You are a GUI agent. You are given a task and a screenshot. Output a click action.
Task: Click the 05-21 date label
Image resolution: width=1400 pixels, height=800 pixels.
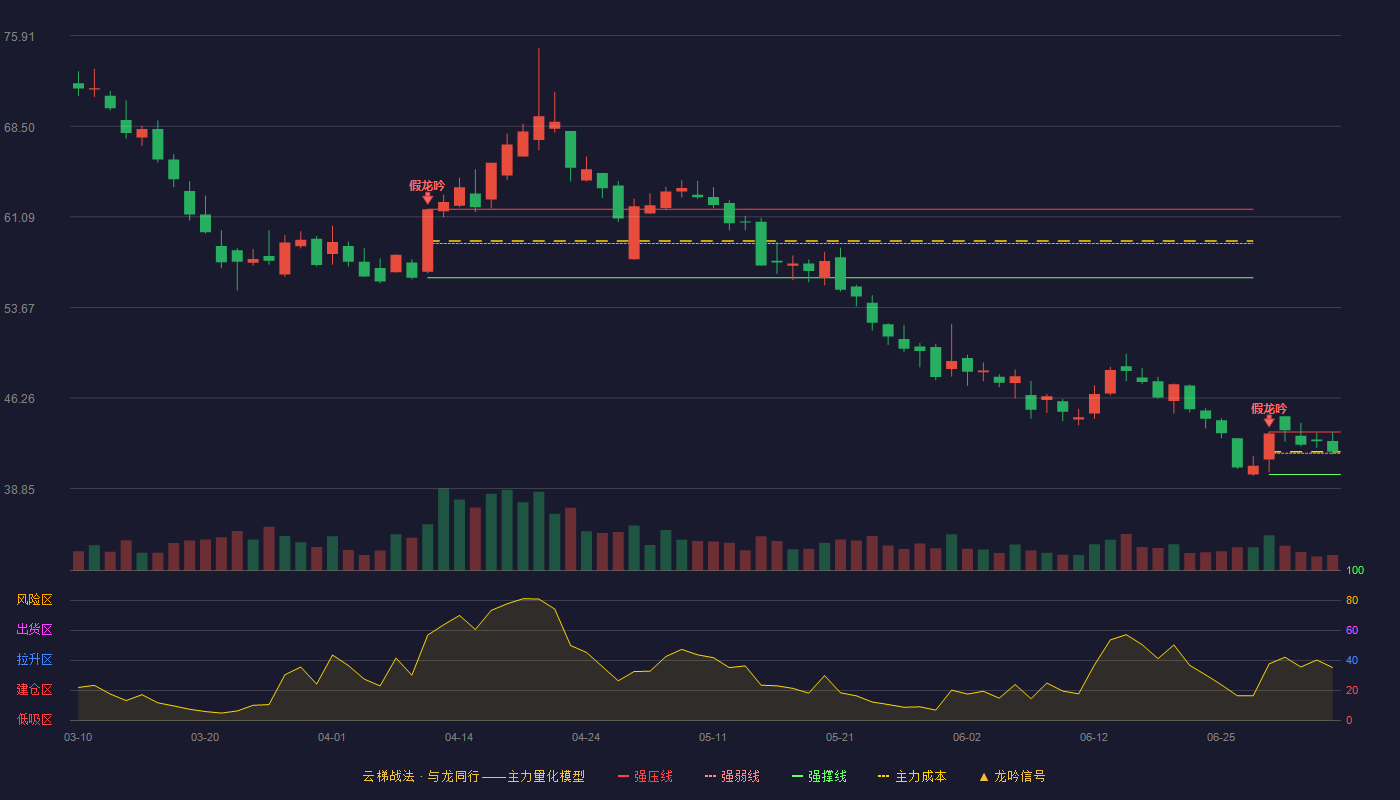click(x=840, y=737)
